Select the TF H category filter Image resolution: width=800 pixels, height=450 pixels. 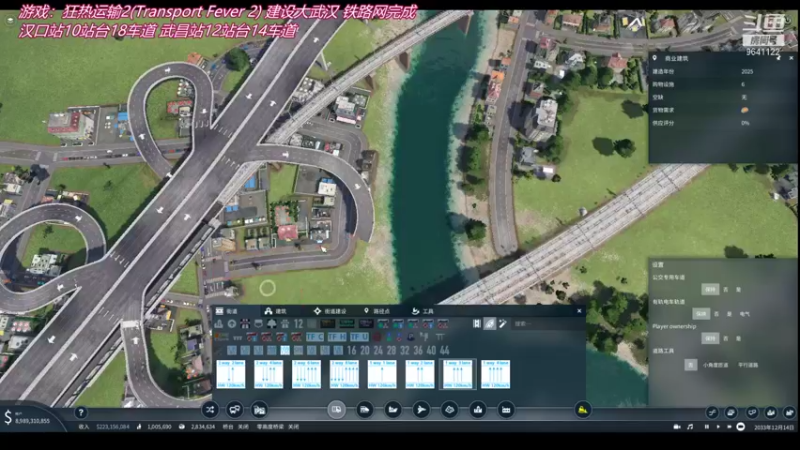pos(337,337)
